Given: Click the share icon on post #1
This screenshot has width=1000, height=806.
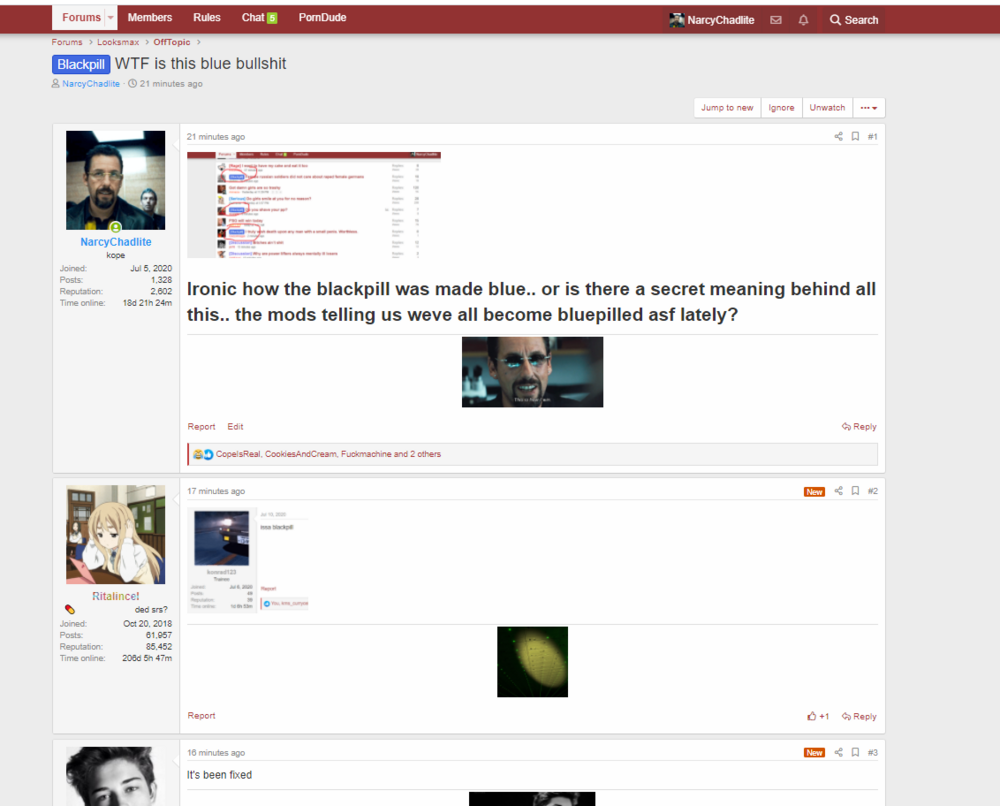Looking at the screenshot, I should (838, 137).
